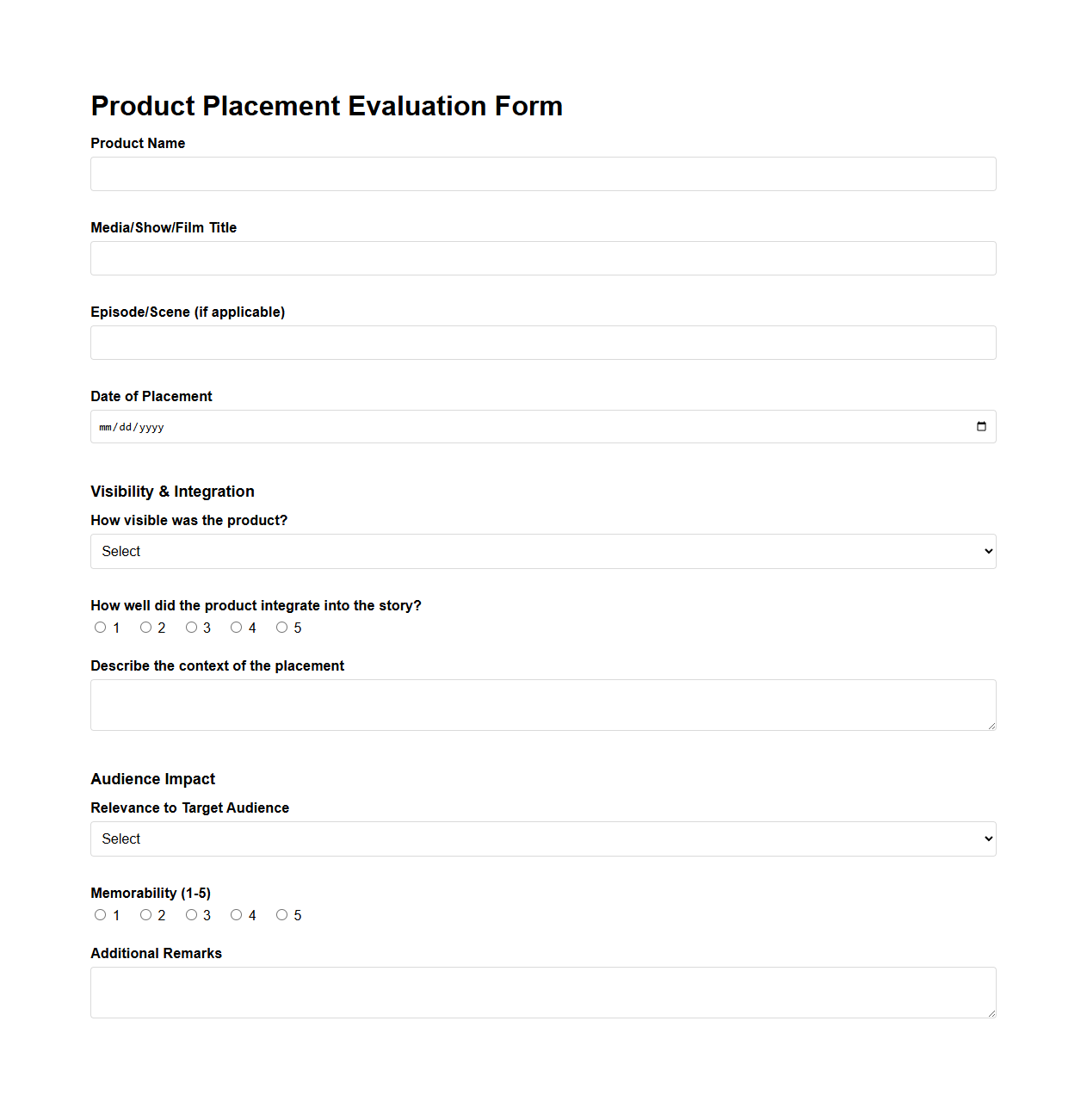Click the placement context text area
The image size is (1087, 1120).
(542, 704)
